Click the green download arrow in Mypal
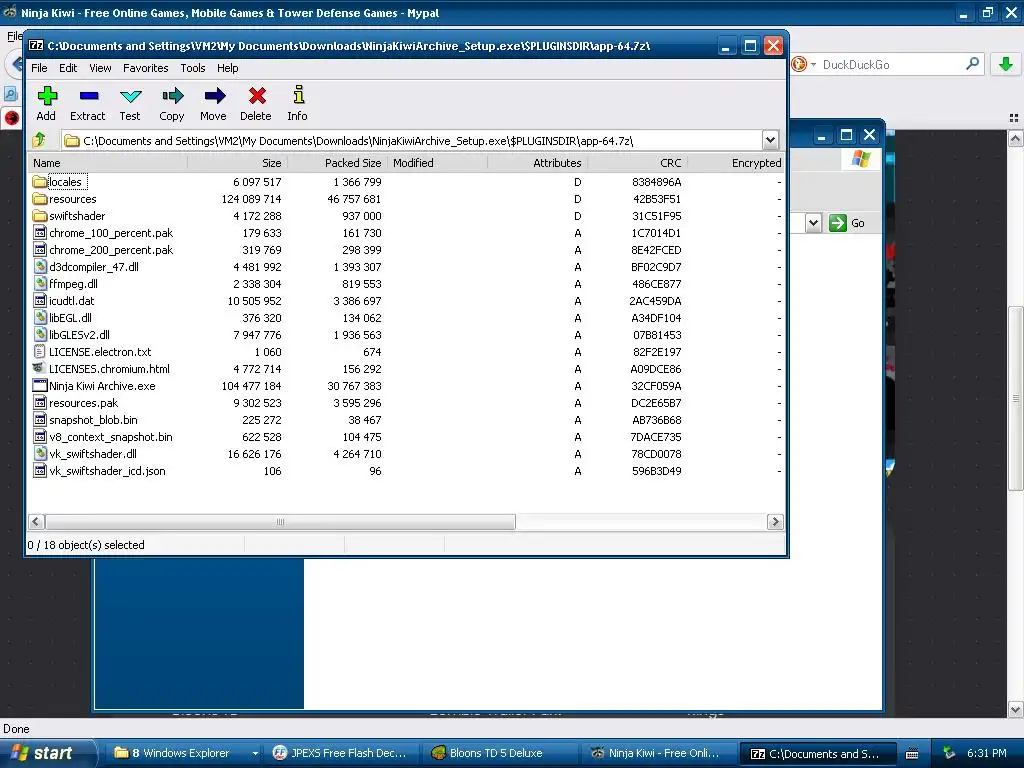Viewport: 1024px width, 768px height. click(1006, 64)
